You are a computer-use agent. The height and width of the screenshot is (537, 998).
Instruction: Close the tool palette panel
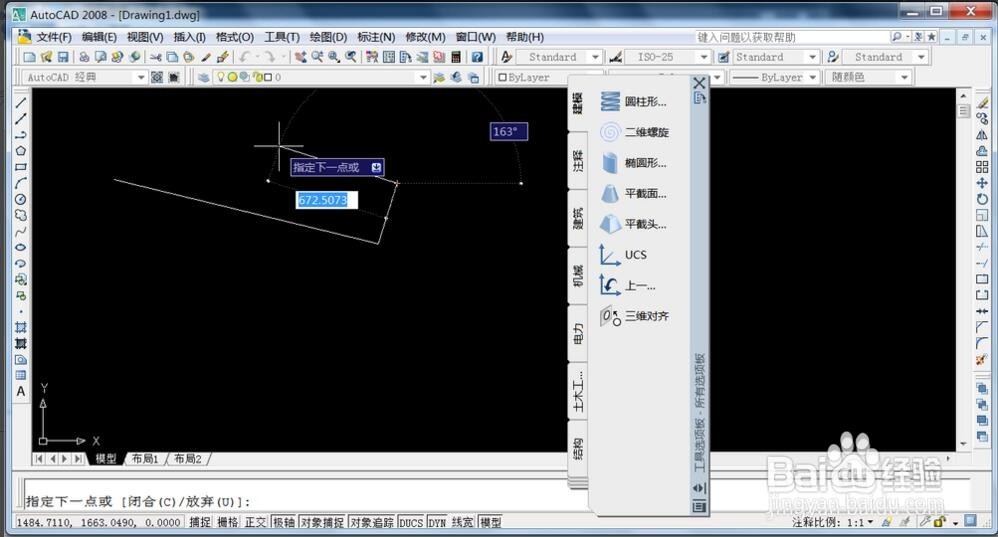699,83
